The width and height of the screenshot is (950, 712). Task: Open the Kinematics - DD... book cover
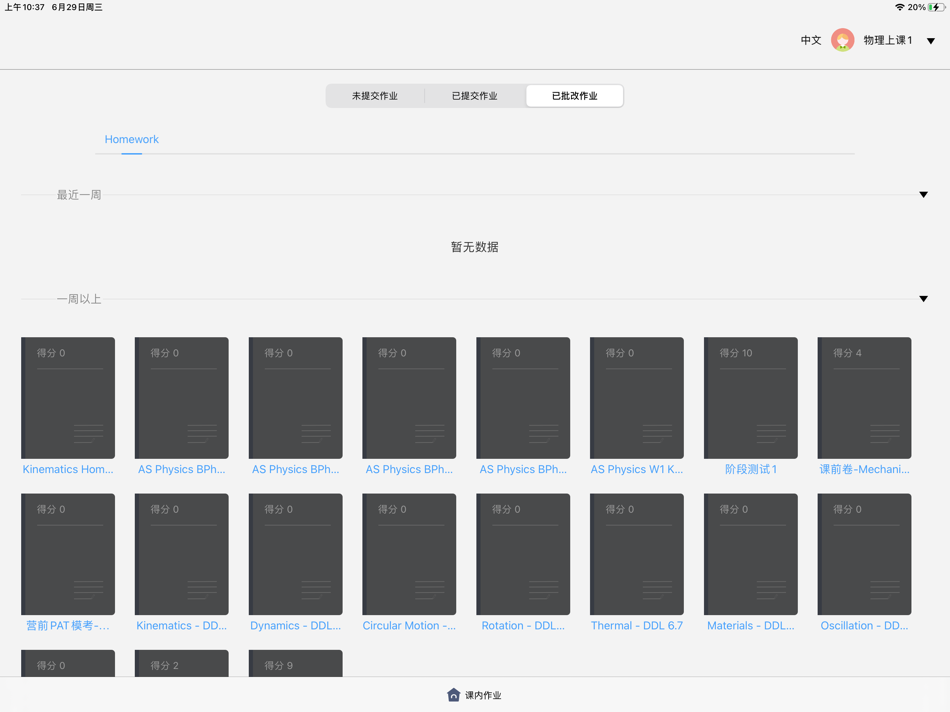tap(182, 554)
